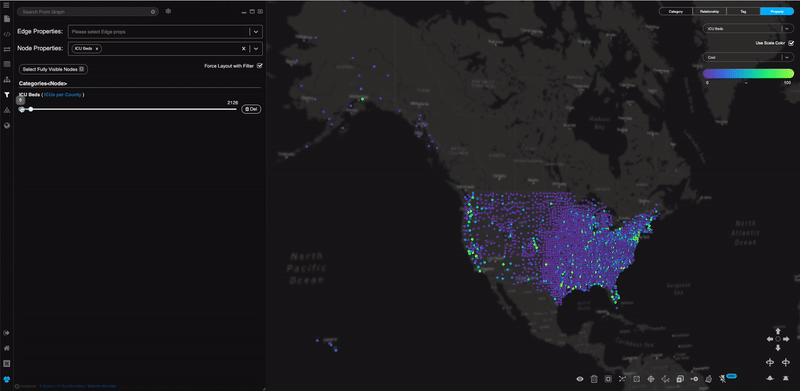Viewport: 800px width, 391px height.
Task: Open the Cool color scheme dropdown
Action: tap(748, 57)
